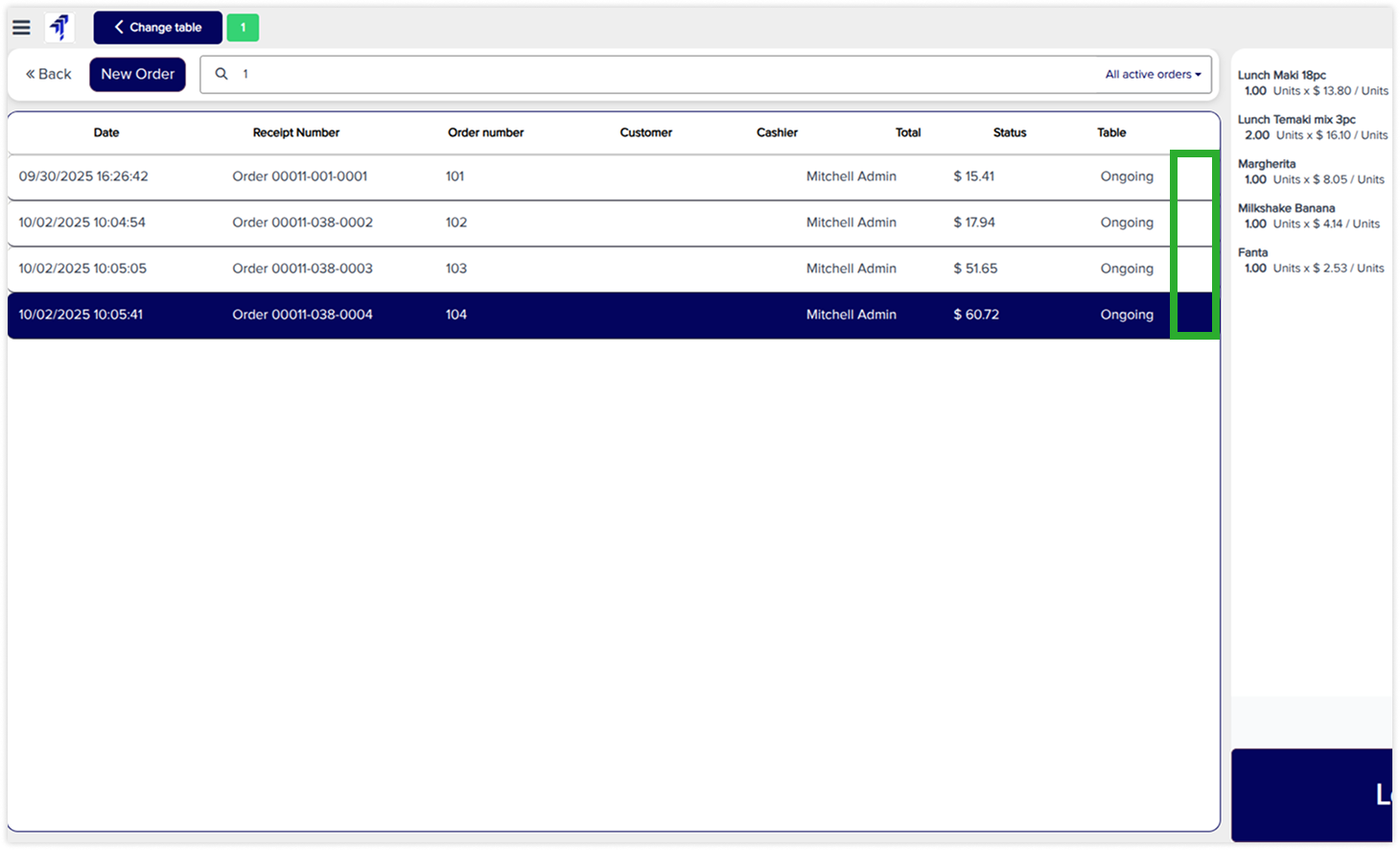
Task: Click the dark blue button at bottom right
Action: [x=1312, y=794]
